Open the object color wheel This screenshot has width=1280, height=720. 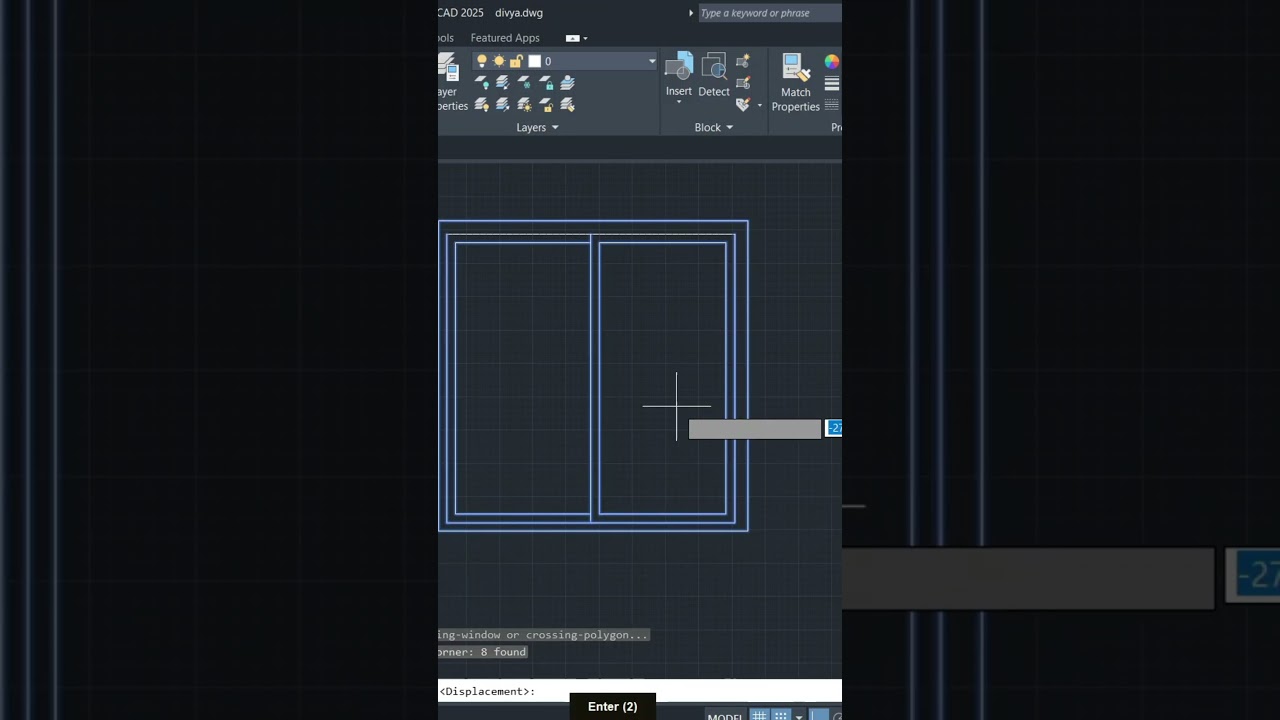(832, 62)
